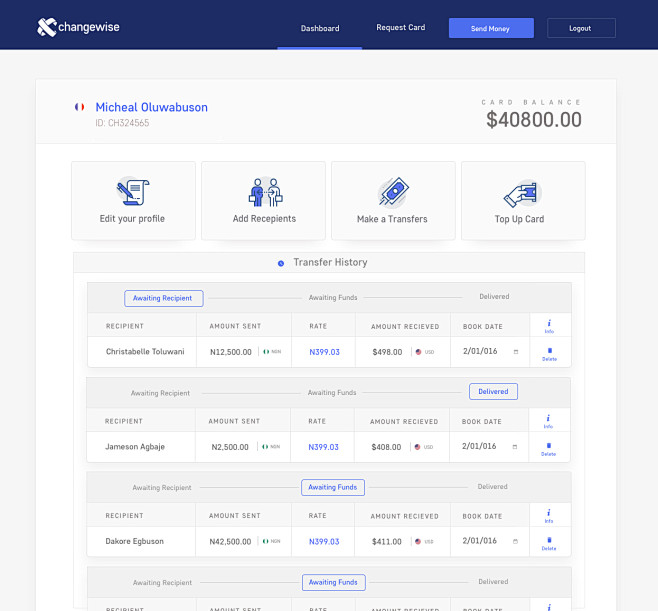
Task: Open NGN currency selector for N42,500.00
Action: click(x=272, y=541)
